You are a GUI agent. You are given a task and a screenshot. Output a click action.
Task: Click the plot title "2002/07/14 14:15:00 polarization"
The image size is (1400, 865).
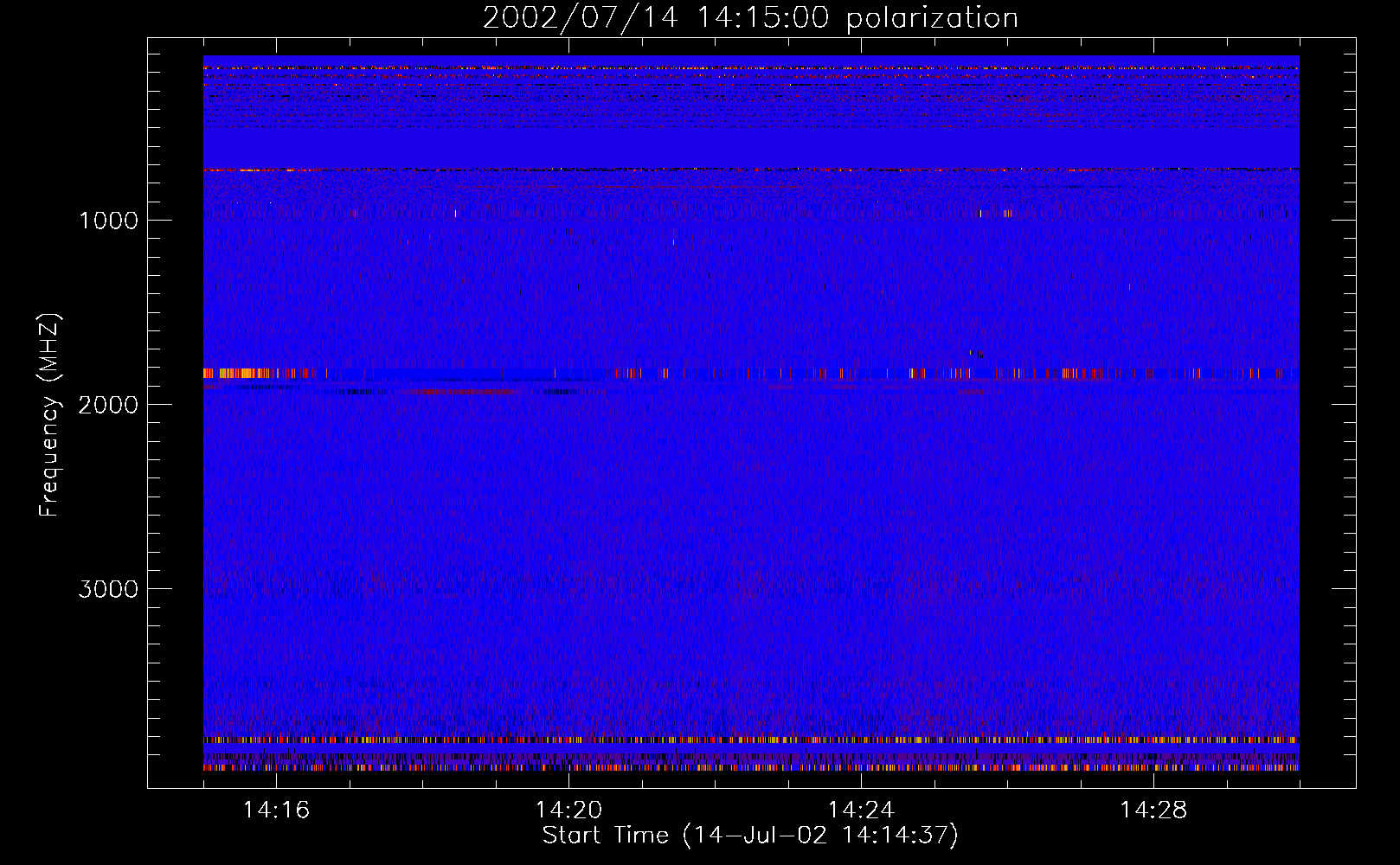coord(750,18)
